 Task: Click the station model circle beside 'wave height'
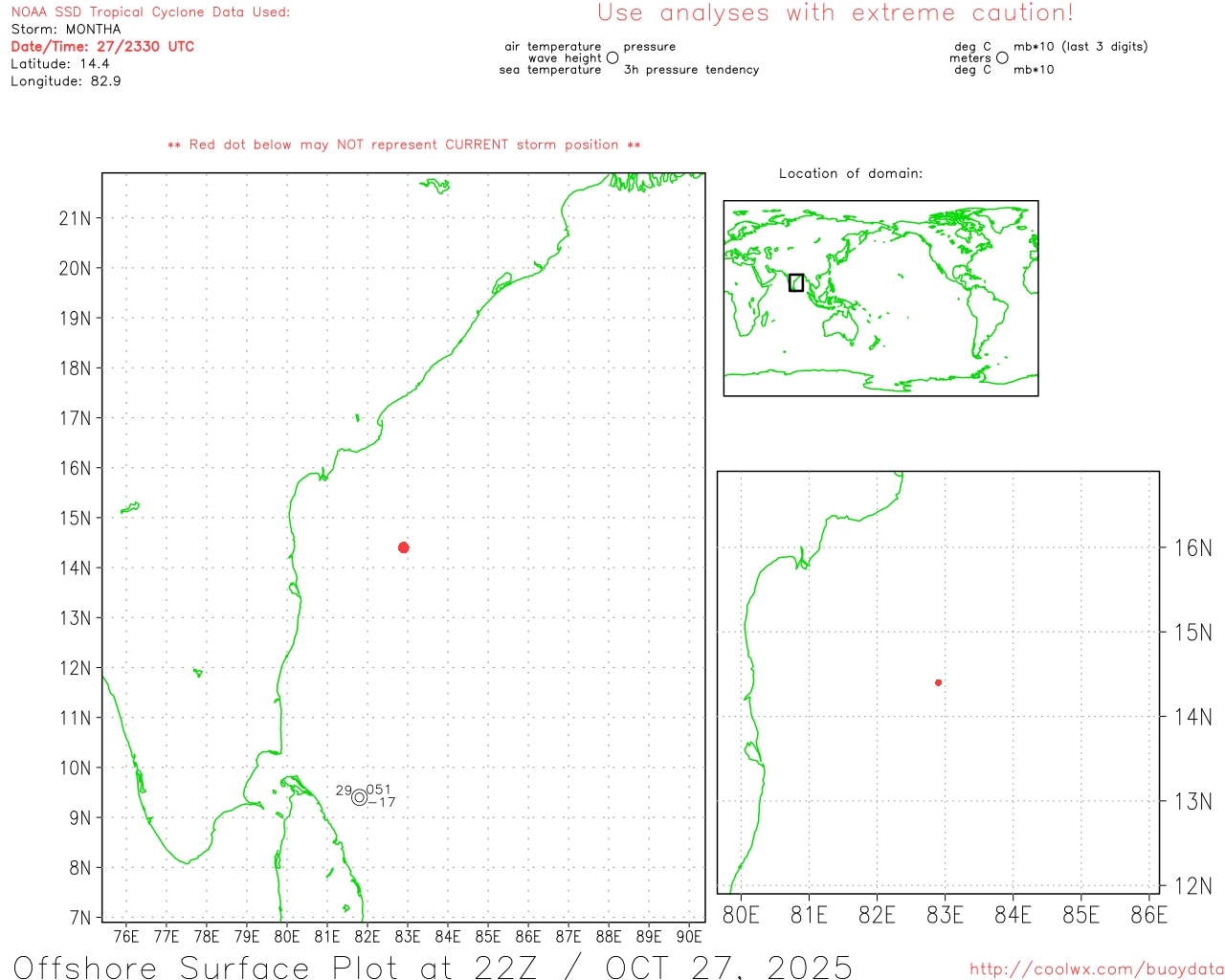pos(612,58)
